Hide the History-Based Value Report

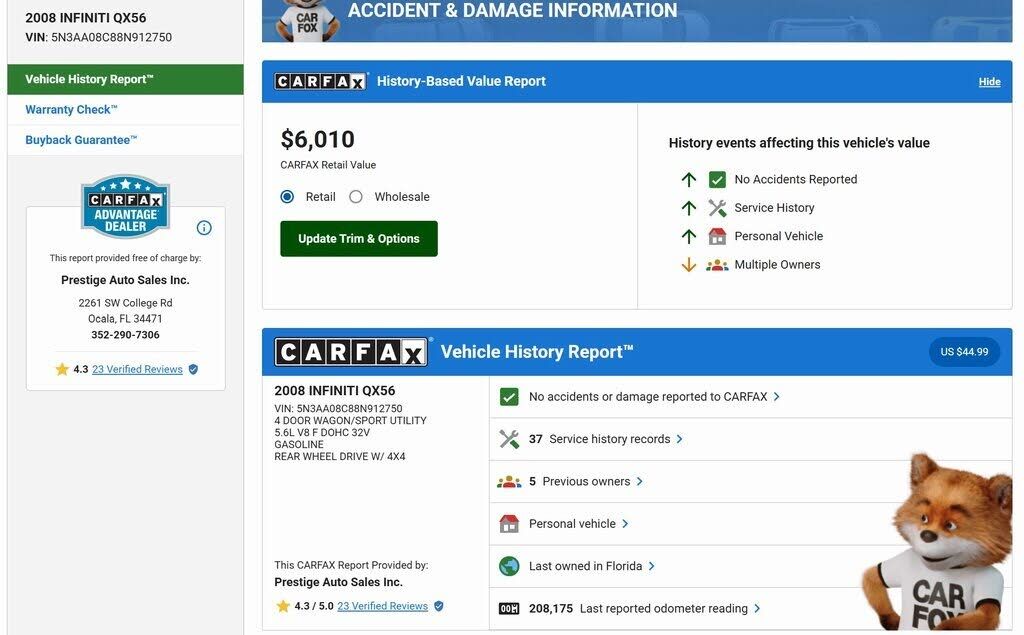989,82
